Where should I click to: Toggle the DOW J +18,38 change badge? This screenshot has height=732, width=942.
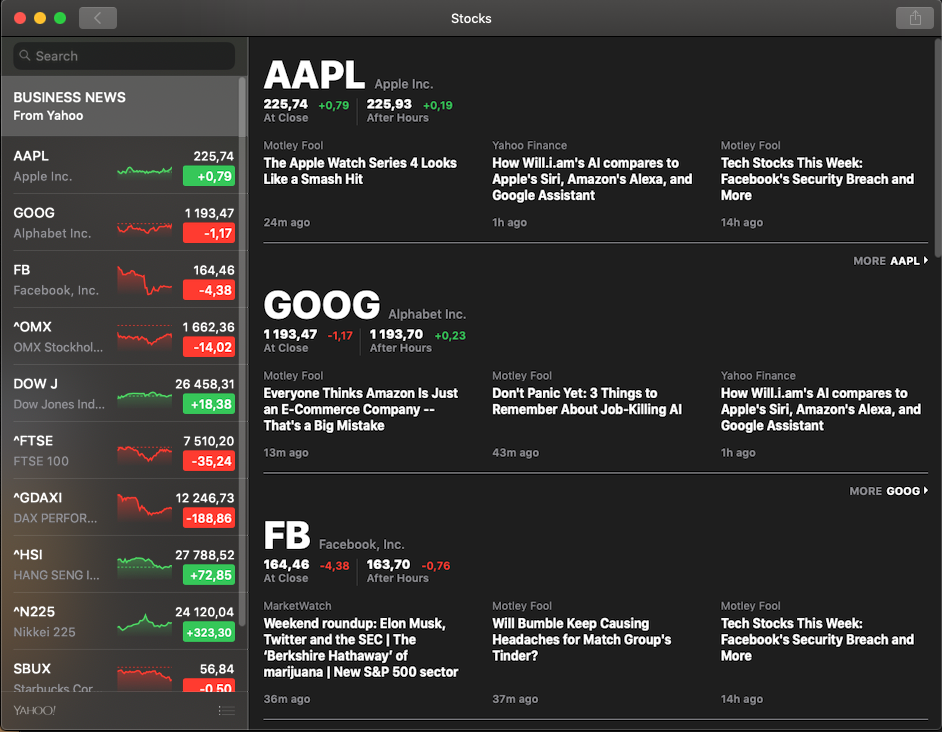coord(209,404)
